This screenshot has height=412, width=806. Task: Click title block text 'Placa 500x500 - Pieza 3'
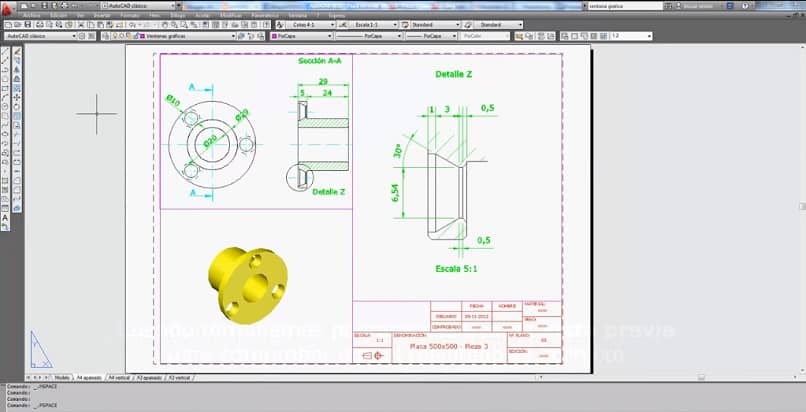pyautogui.click(x=449, y=346)
